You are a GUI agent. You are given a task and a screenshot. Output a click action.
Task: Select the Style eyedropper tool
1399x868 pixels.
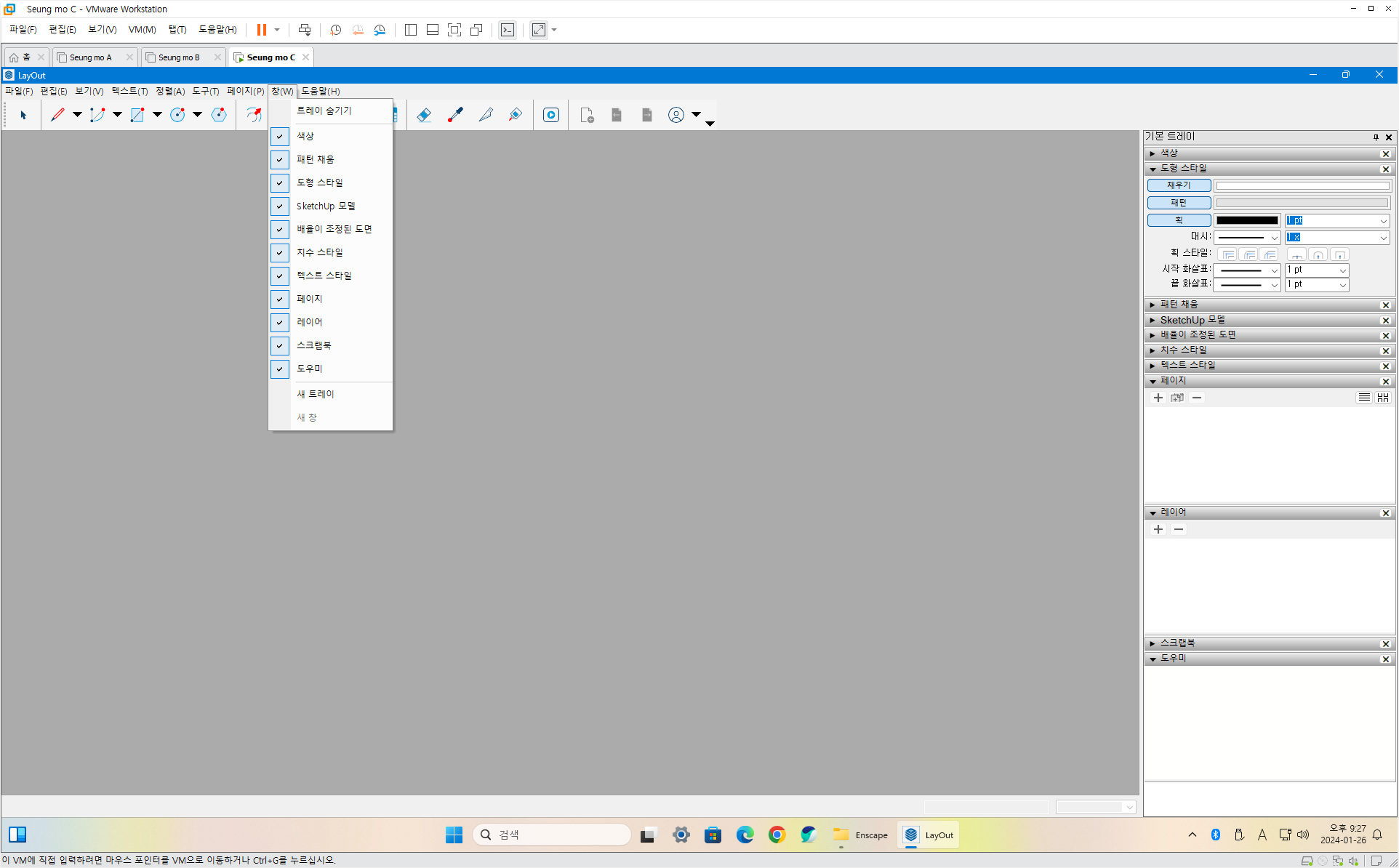455,115
